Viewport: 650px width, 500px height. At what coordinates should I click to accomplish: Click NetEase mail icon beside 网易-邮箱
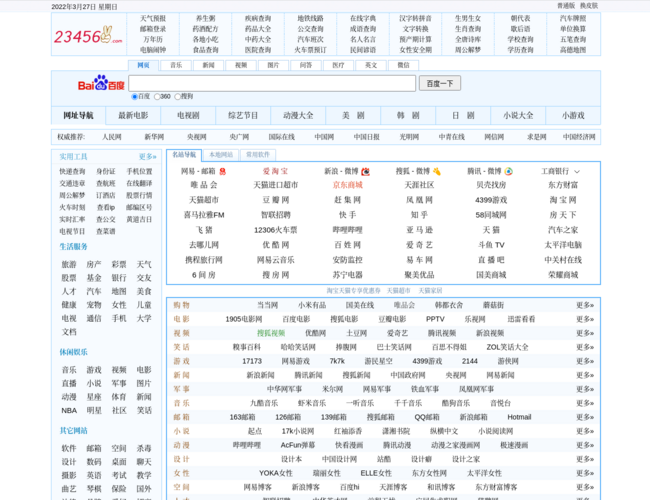pyautogui.click(x=223, y=171)
